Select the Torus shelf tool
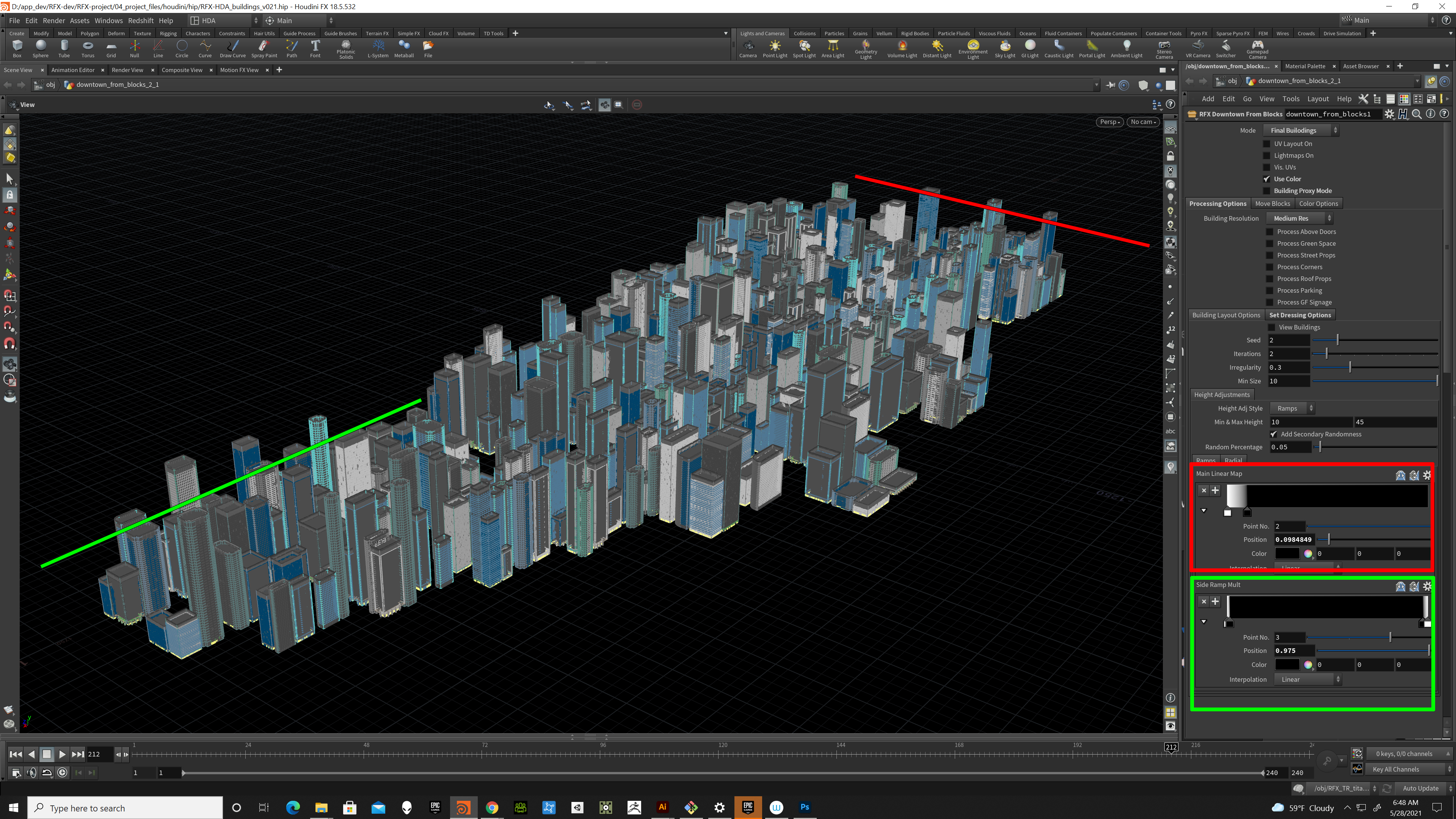 (x=88, y=49)
